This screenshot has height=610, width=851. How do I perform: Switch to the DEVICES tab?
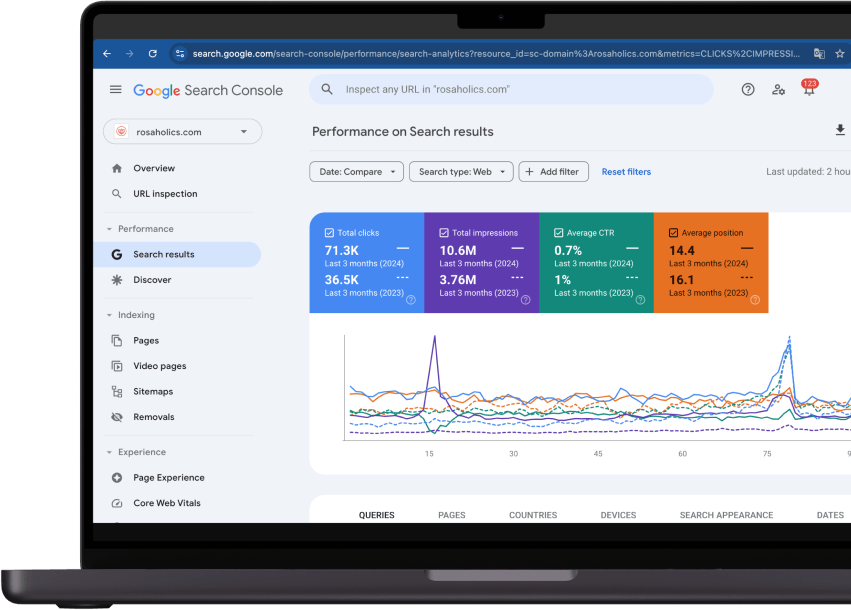(618, 515)
